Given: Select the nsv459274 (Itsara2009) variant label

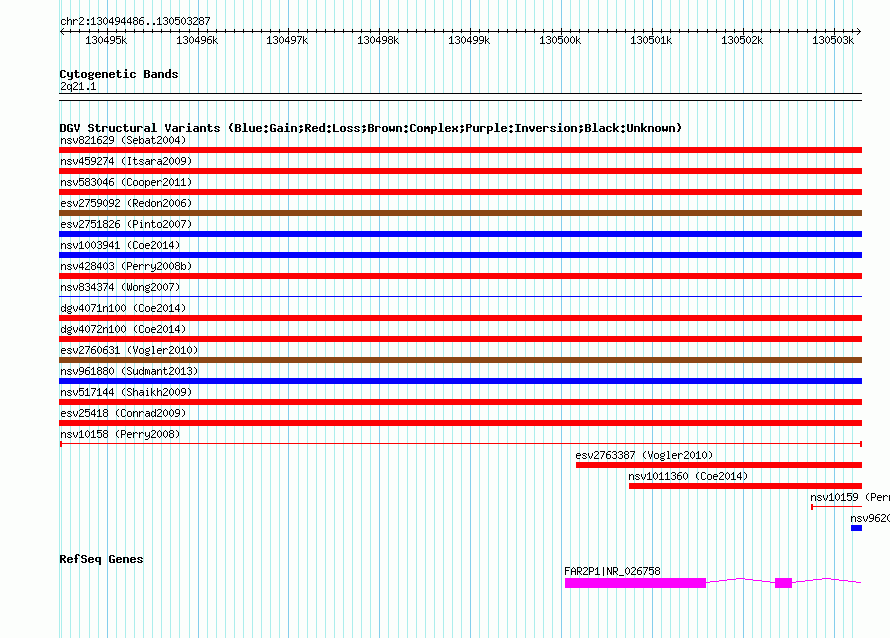Looking at the screenshot, I should [126, 161].
